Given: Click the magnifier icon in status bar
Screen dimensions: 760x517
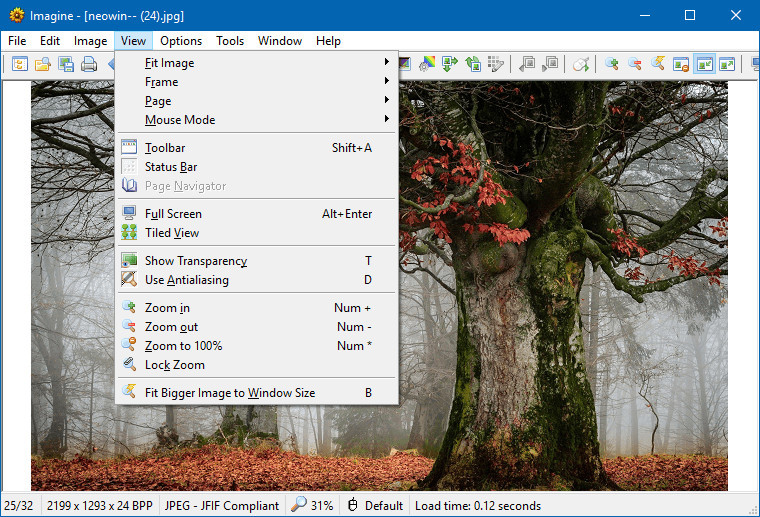Looking at the screenshot, I should (x=299, y=504).
